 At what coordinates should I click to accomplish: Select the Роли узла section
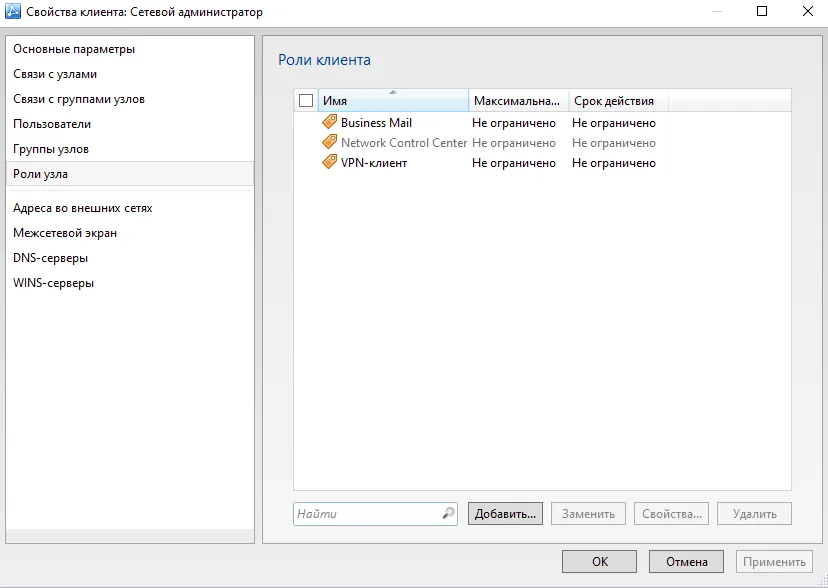(129, 174)
